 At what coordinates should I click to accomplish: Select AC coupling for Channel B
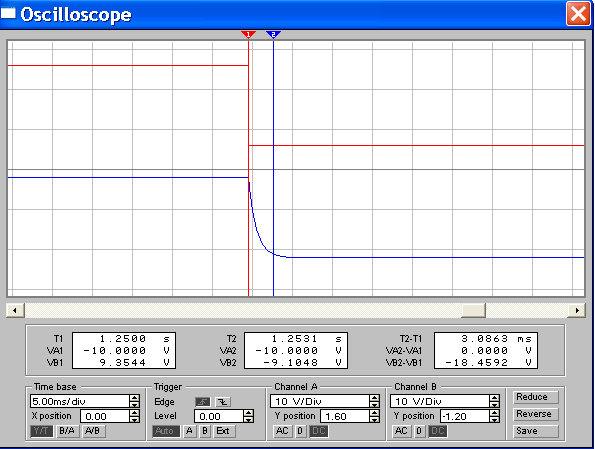[401, 431]
